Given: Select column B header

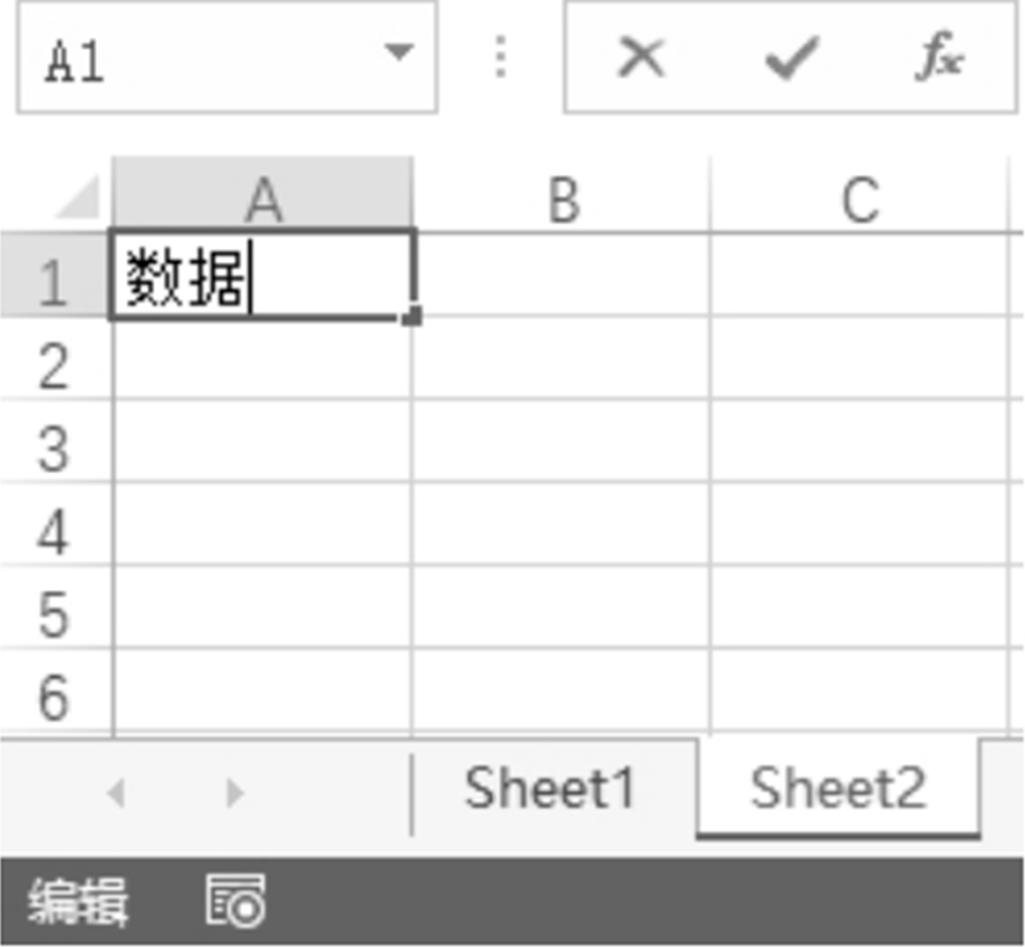Looking at the screenshot, I should (563, 199).
